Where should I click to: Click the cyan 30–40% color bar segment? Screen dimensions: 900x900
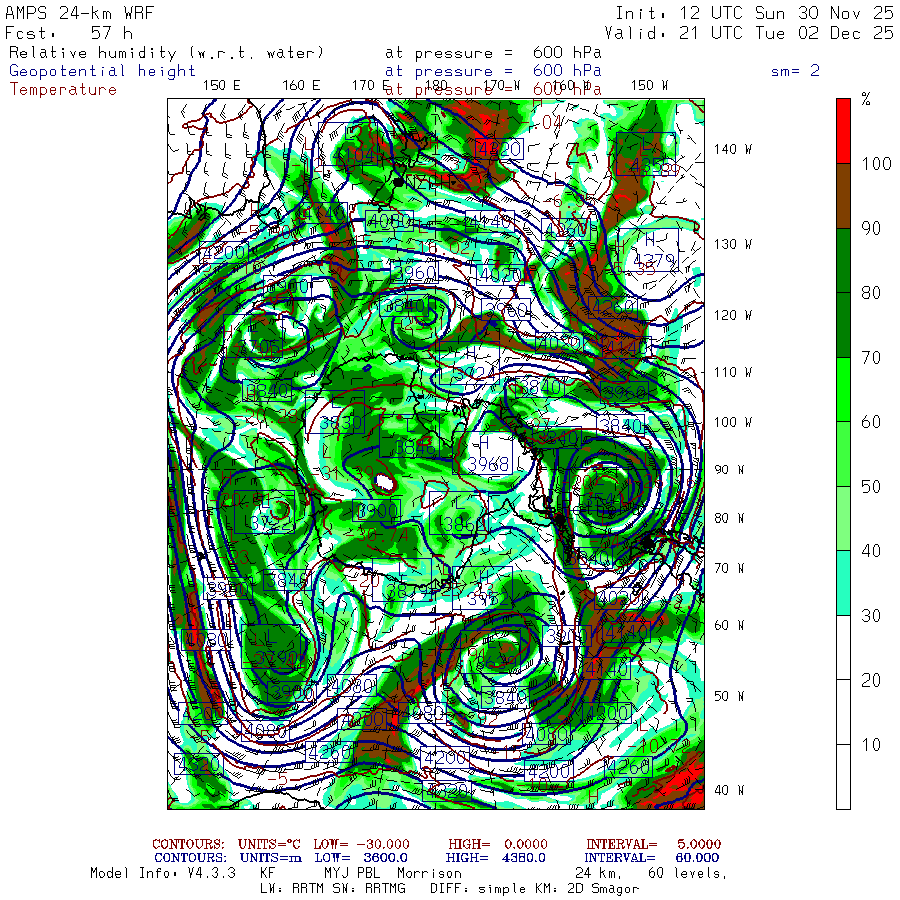pyautogui.click(x=843, y=583)
